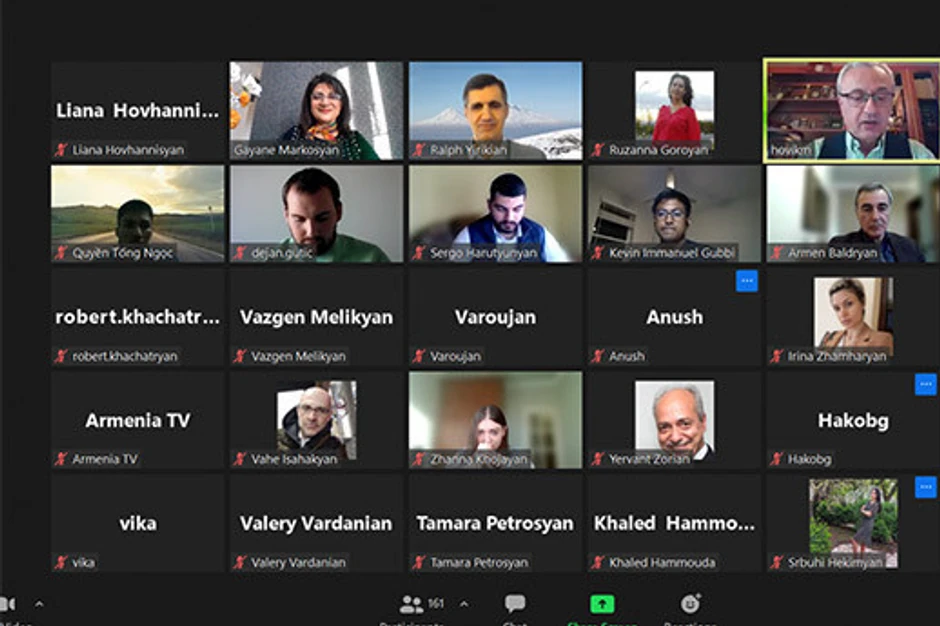Select Gayane Markosyan's video tile
The height and width of the screenshot is (626, 940).
(x=317, y=110)
